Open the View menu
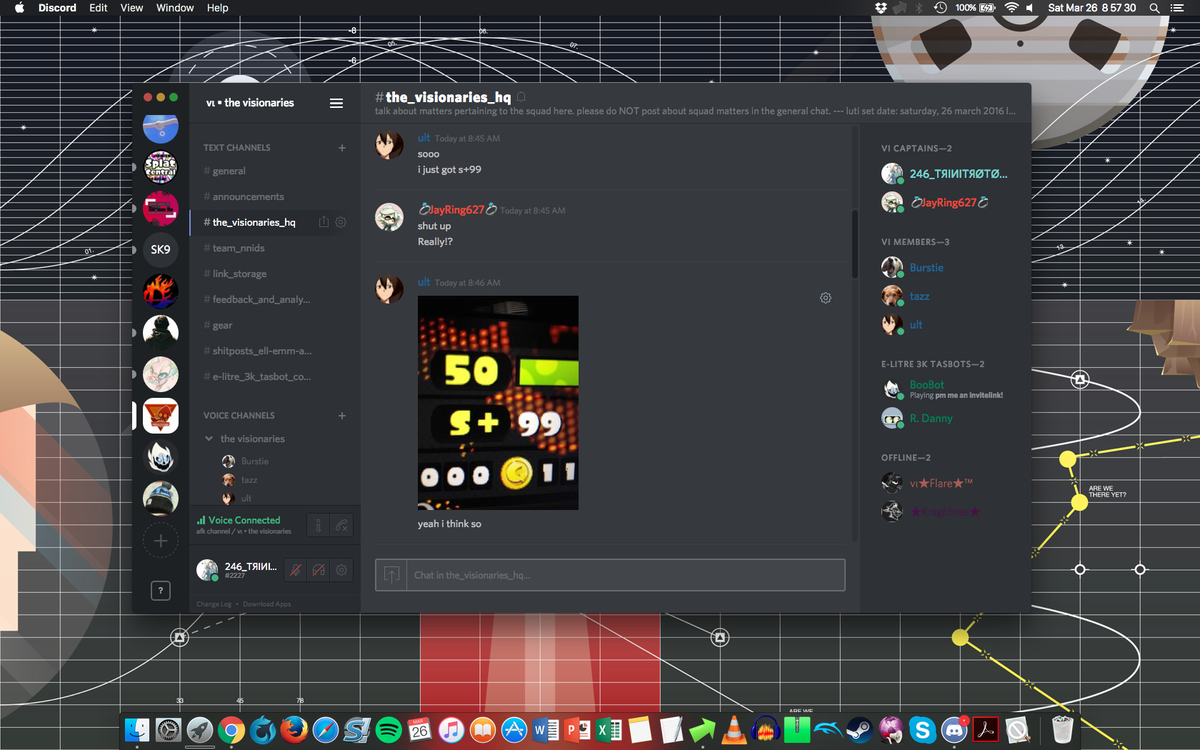 [132, 8]
